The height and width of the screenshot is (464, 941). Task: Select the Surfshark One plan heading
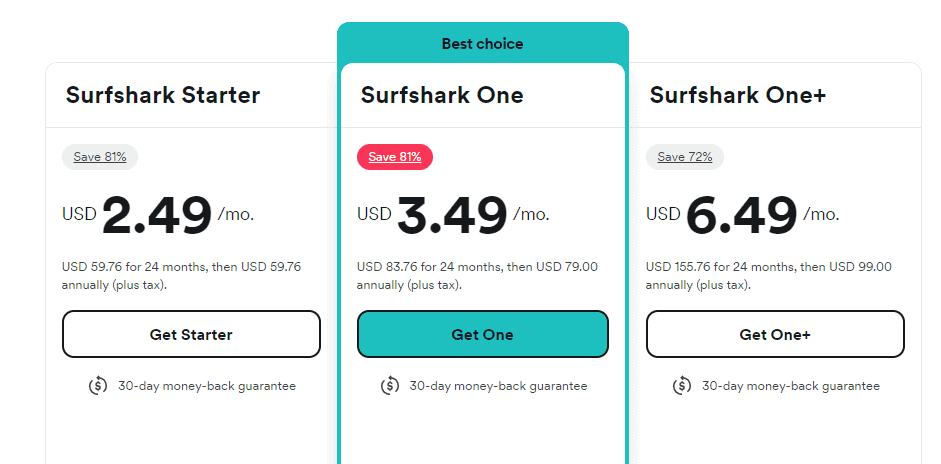442,96
